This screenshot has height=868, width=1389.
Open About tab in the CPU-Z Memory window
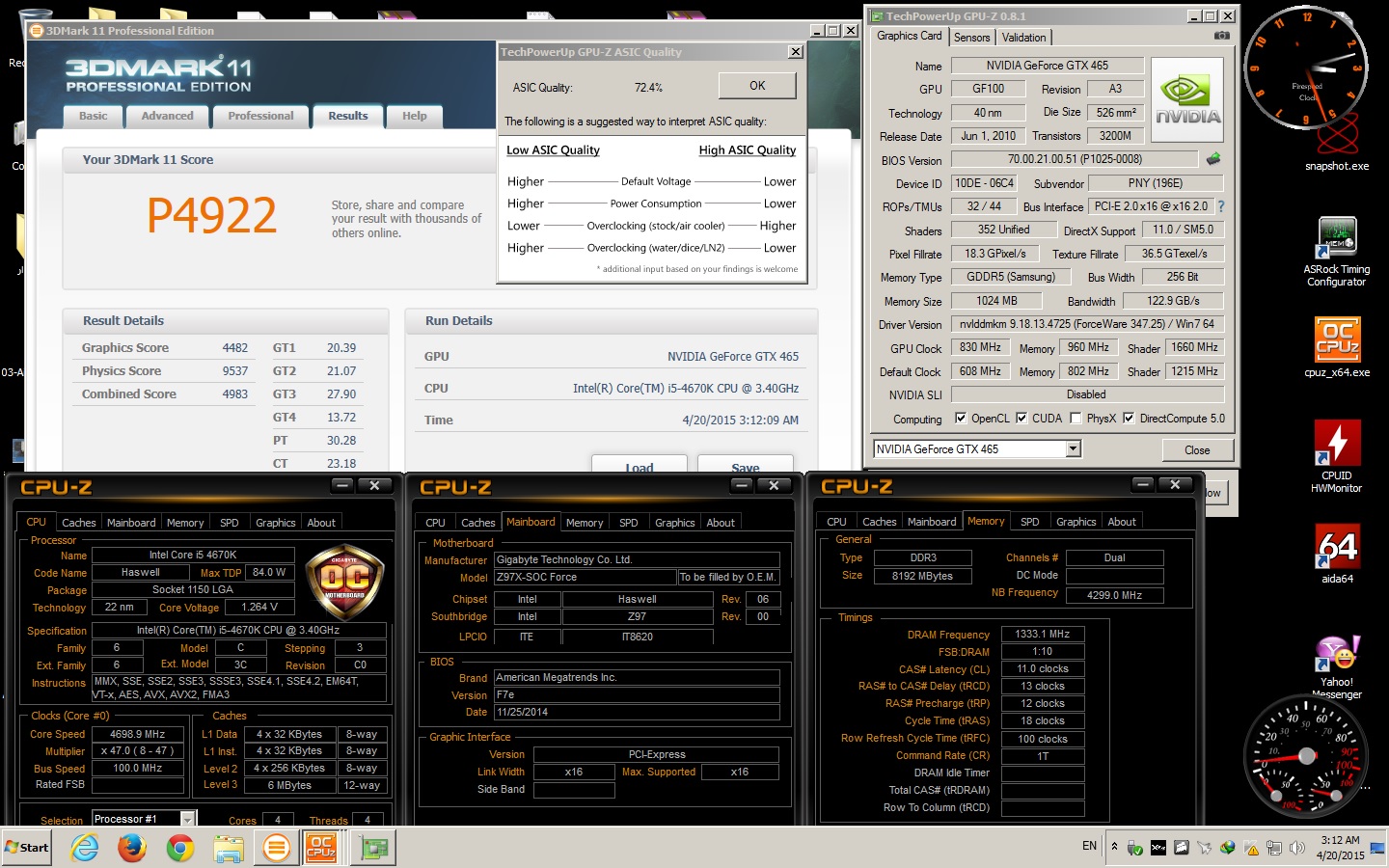click(1122, 522)
